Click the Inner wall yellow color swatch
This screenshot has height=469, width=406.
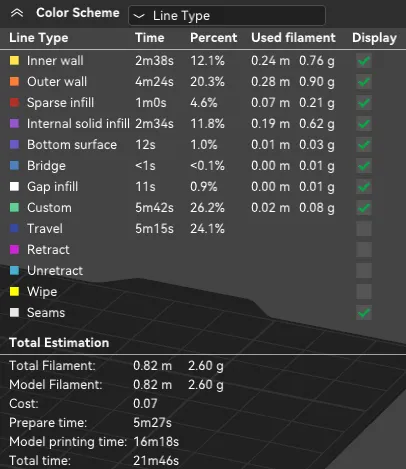[14, 61]
